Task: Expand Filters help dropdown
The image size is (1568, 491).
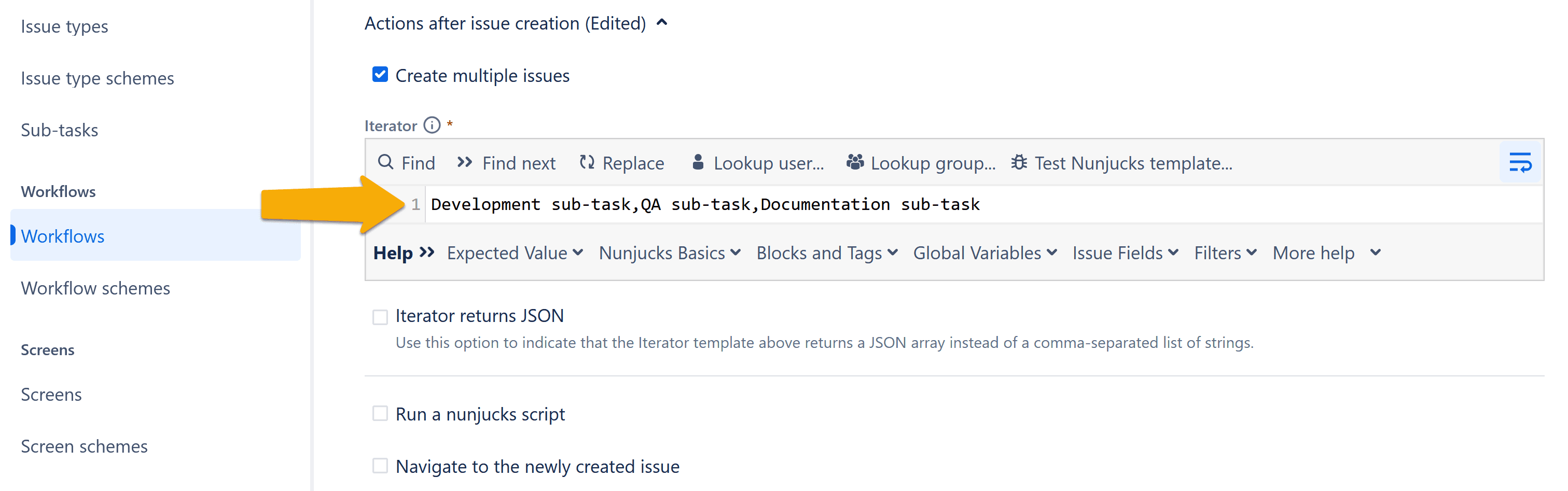Action: (x=1225, y=252)
